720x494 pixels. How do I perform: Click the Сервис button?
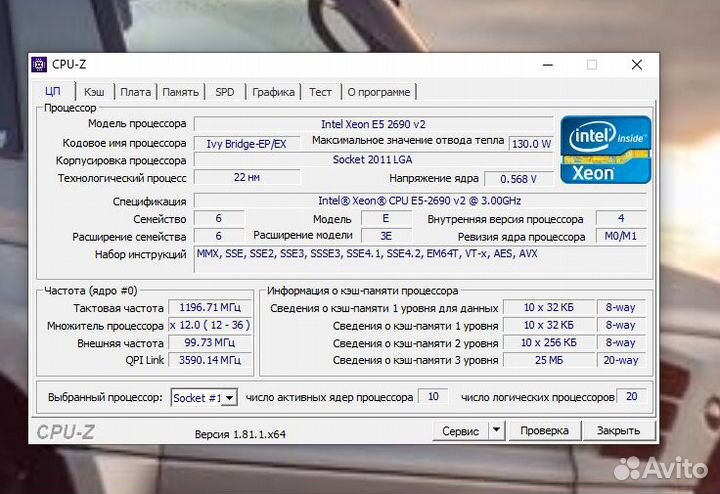click(x=460, y=431)
